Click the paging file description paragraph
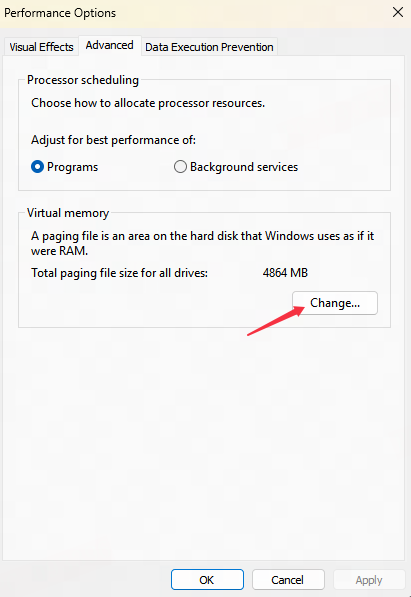Image resolution: width=411 pixels, height=597 pixels. click(202, 243)
